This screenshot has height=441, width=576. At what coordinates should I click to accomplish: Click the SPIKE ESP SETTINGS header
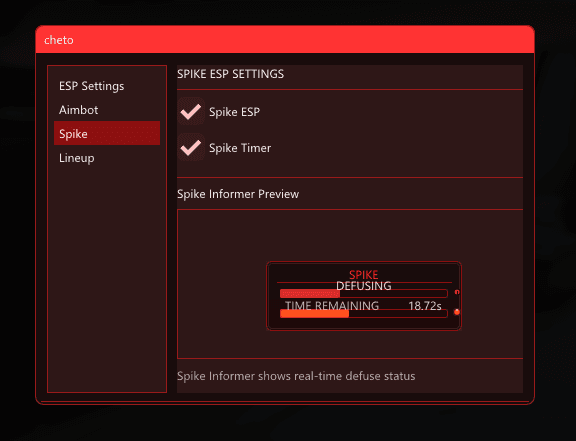click(x=230, y=74)
